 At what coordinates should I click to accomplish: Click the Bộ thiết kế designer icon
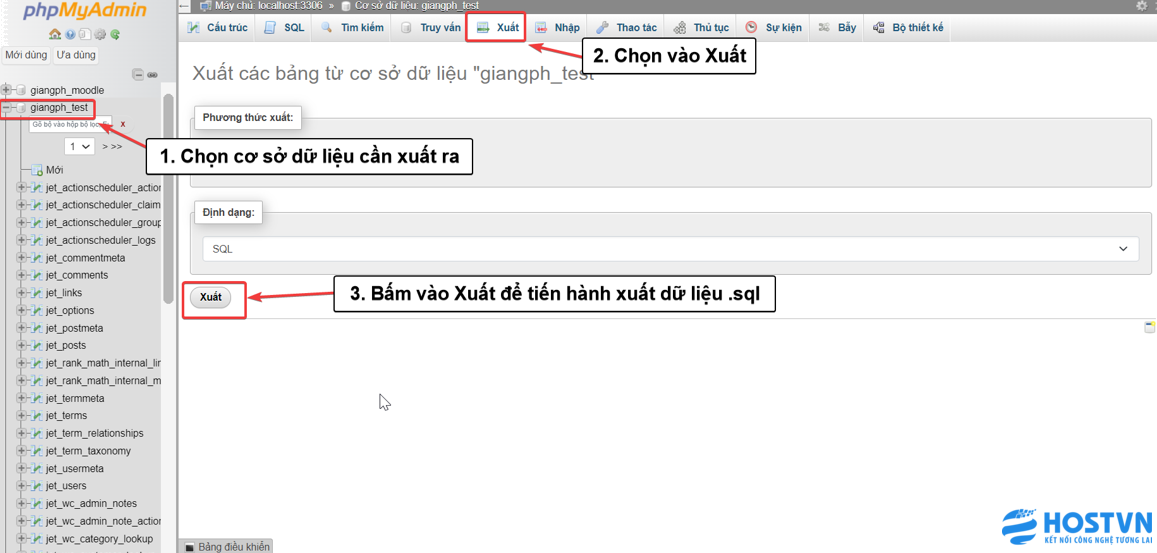(879, 28)
